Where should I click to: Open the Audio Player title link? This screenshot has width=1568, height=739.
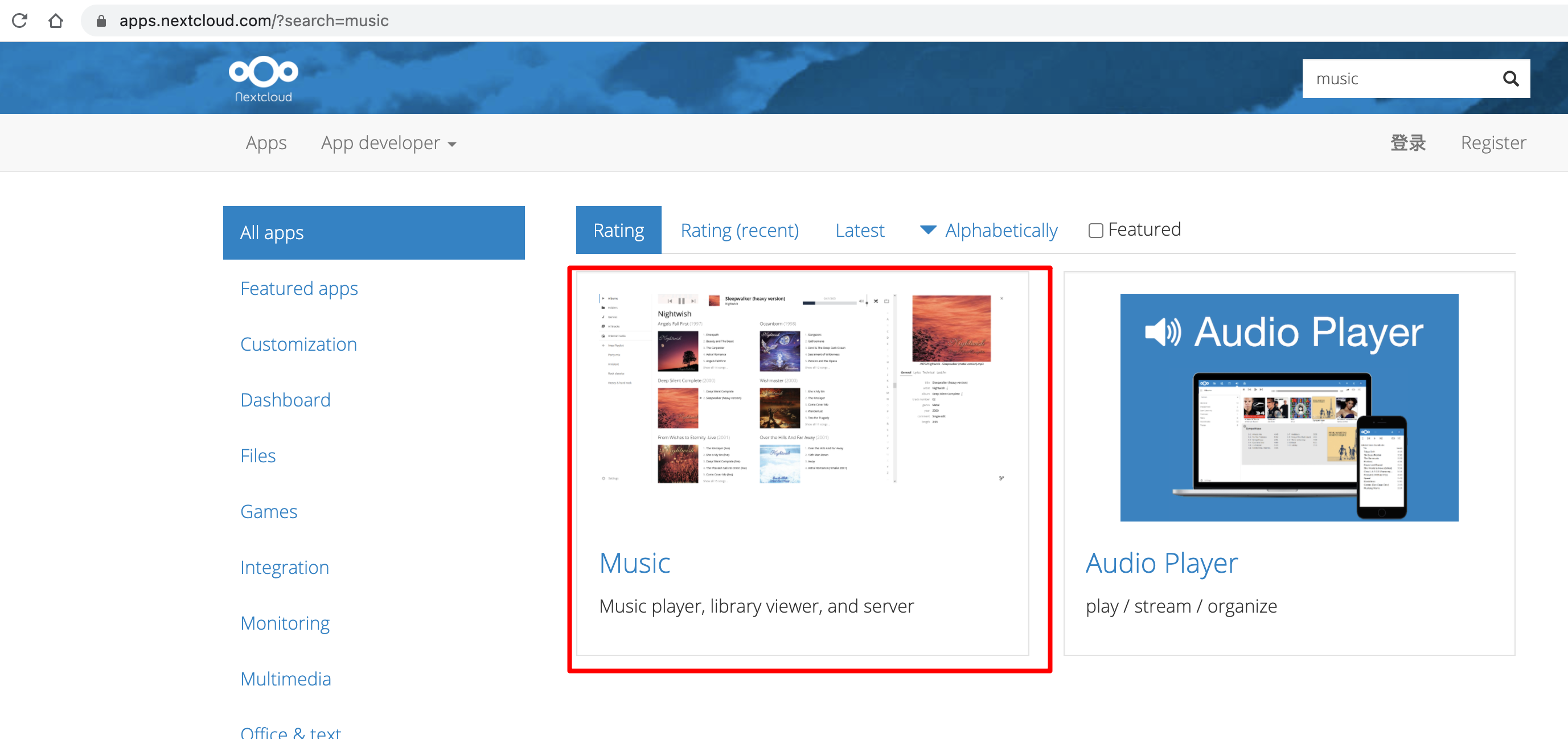point(1161,563)
